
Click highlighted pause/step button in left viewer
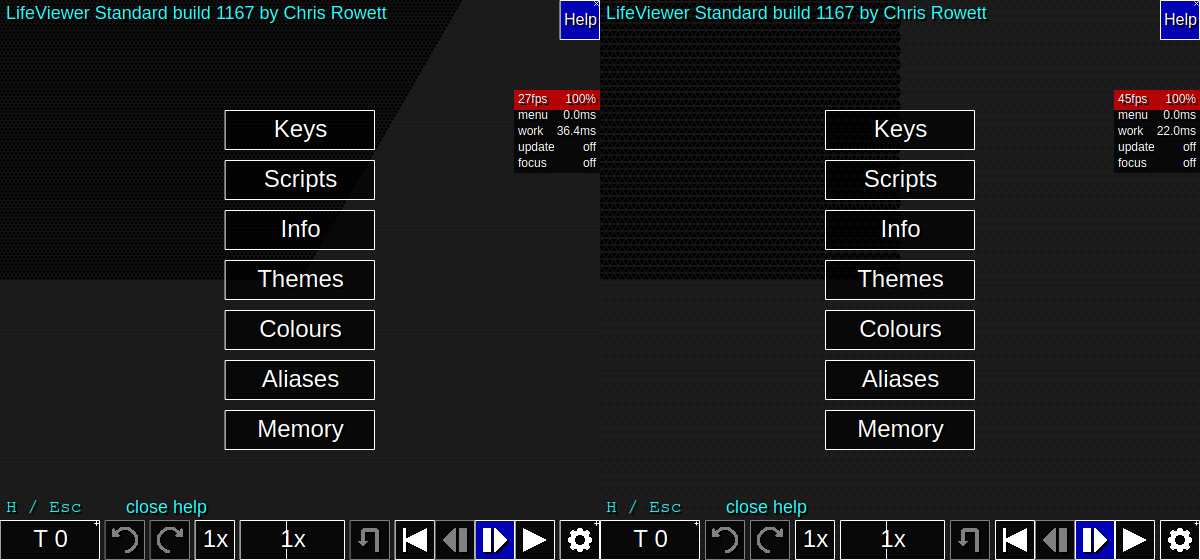point(495,540)
